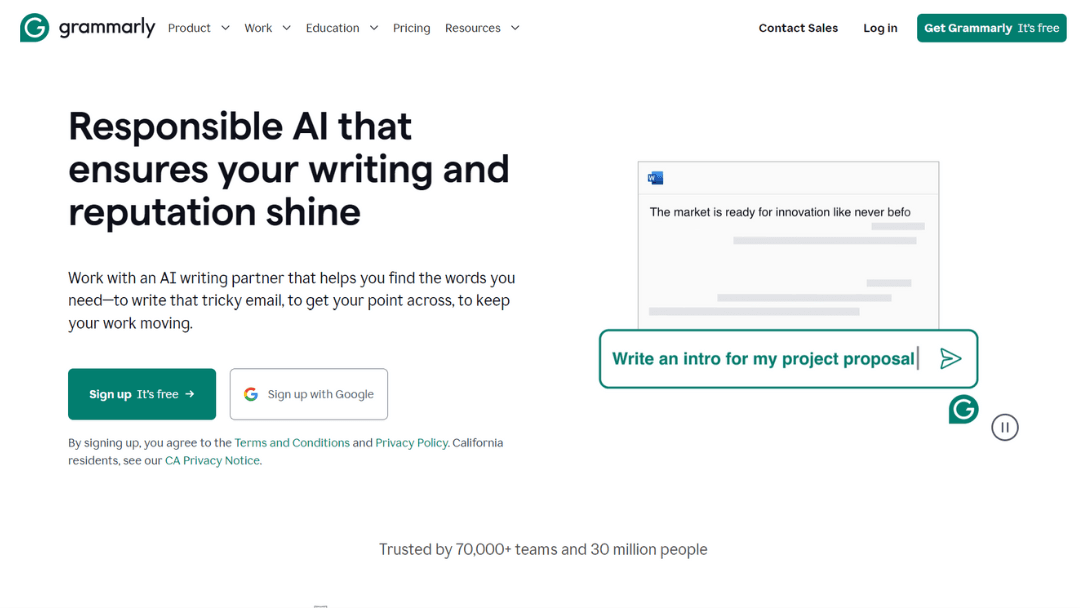Click the Log in link
Viewport: 1080px width, 608px height.
tap(880, 28)
